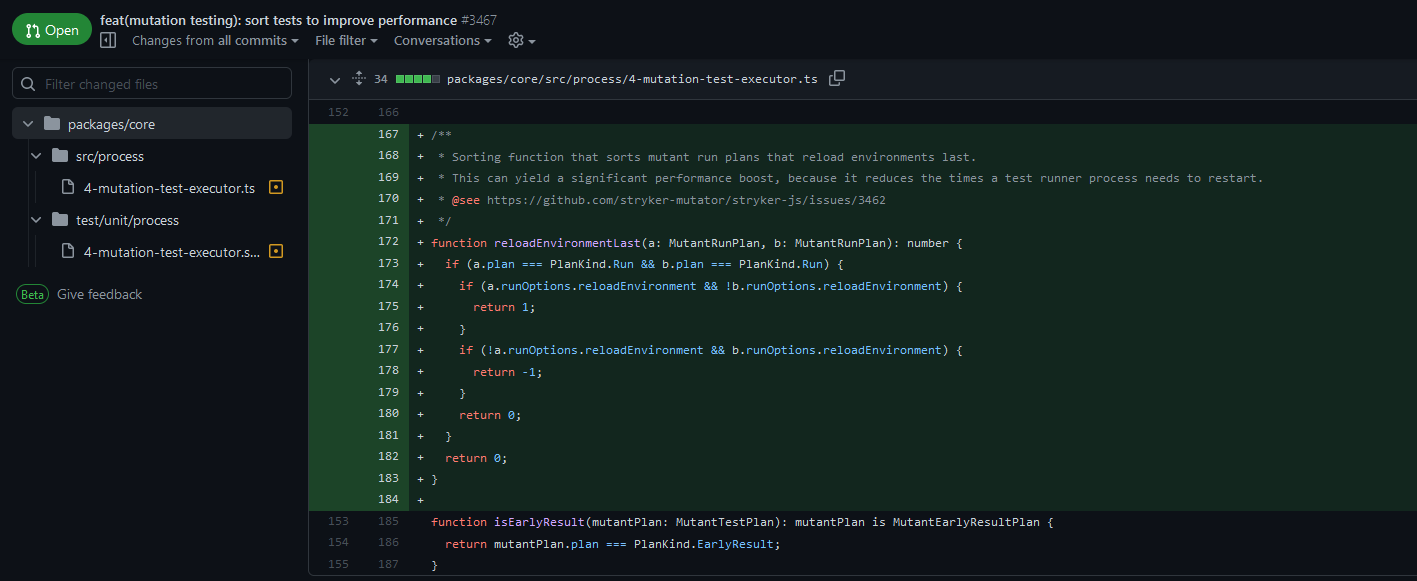1417x581 pixels.
Task: Open the diff settings gear menu
Action: pos(522,41)
